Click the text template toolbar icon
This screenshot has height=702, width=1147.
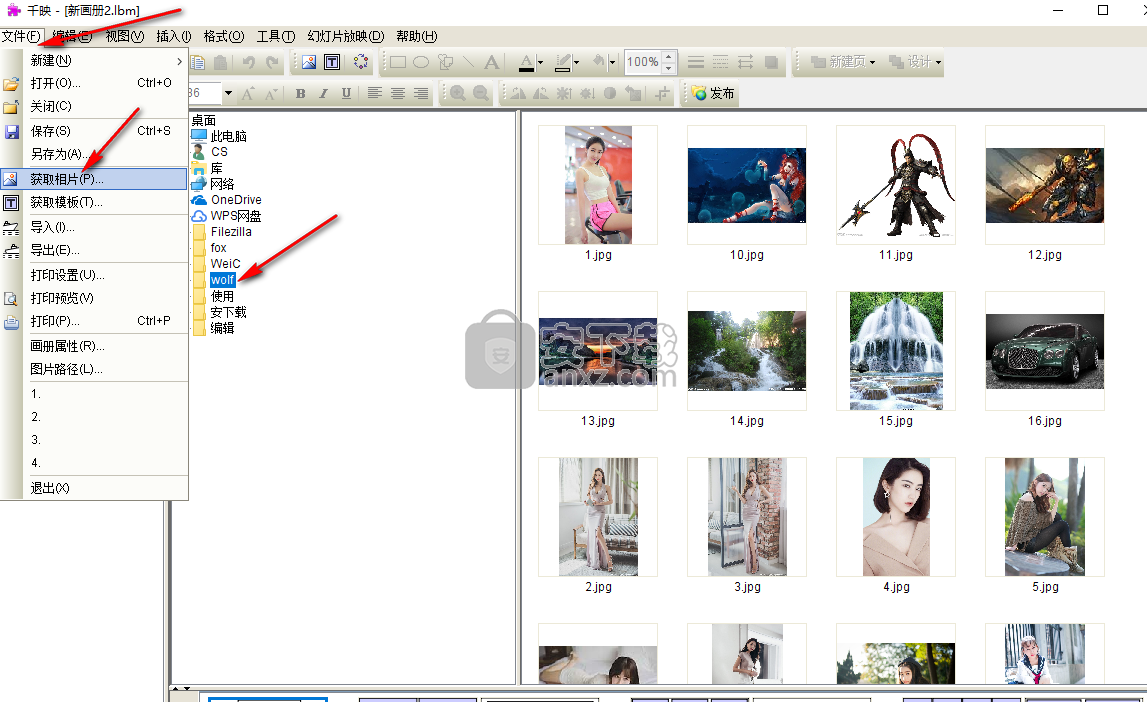(332, 62)
